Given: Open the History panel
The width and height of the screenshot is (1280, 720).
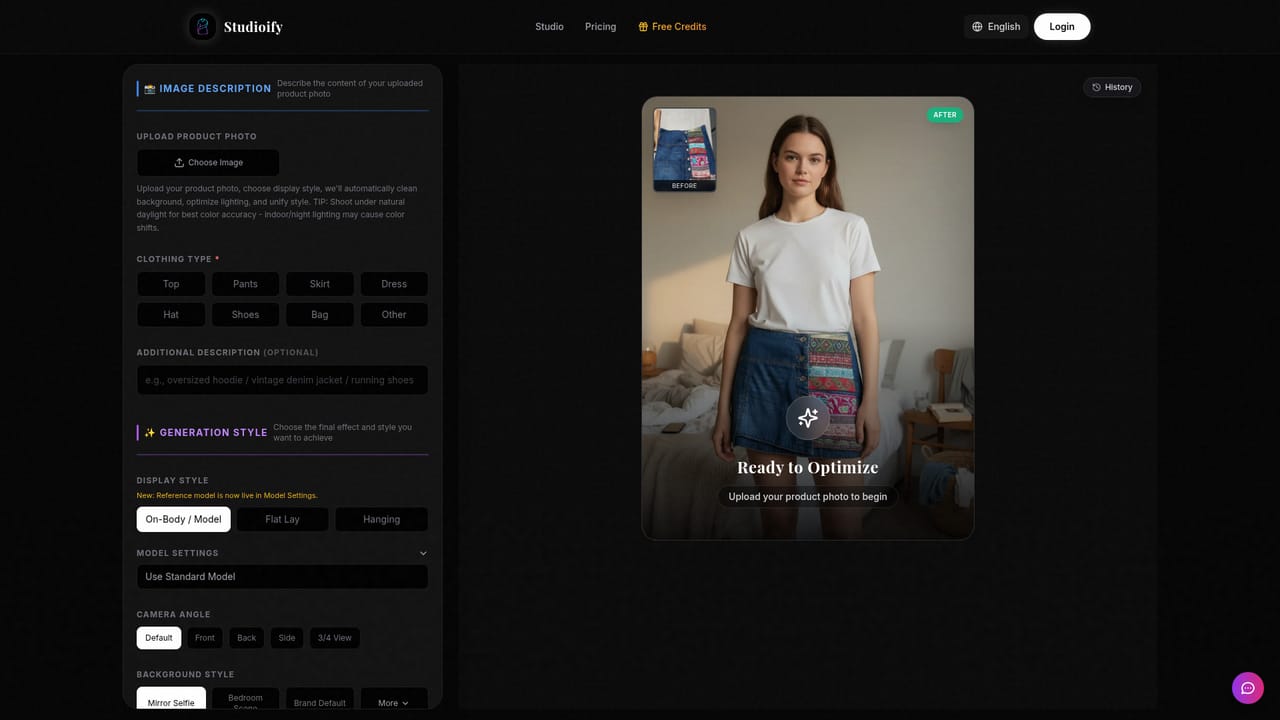Looking at the screenshot, I should 1112,87.
